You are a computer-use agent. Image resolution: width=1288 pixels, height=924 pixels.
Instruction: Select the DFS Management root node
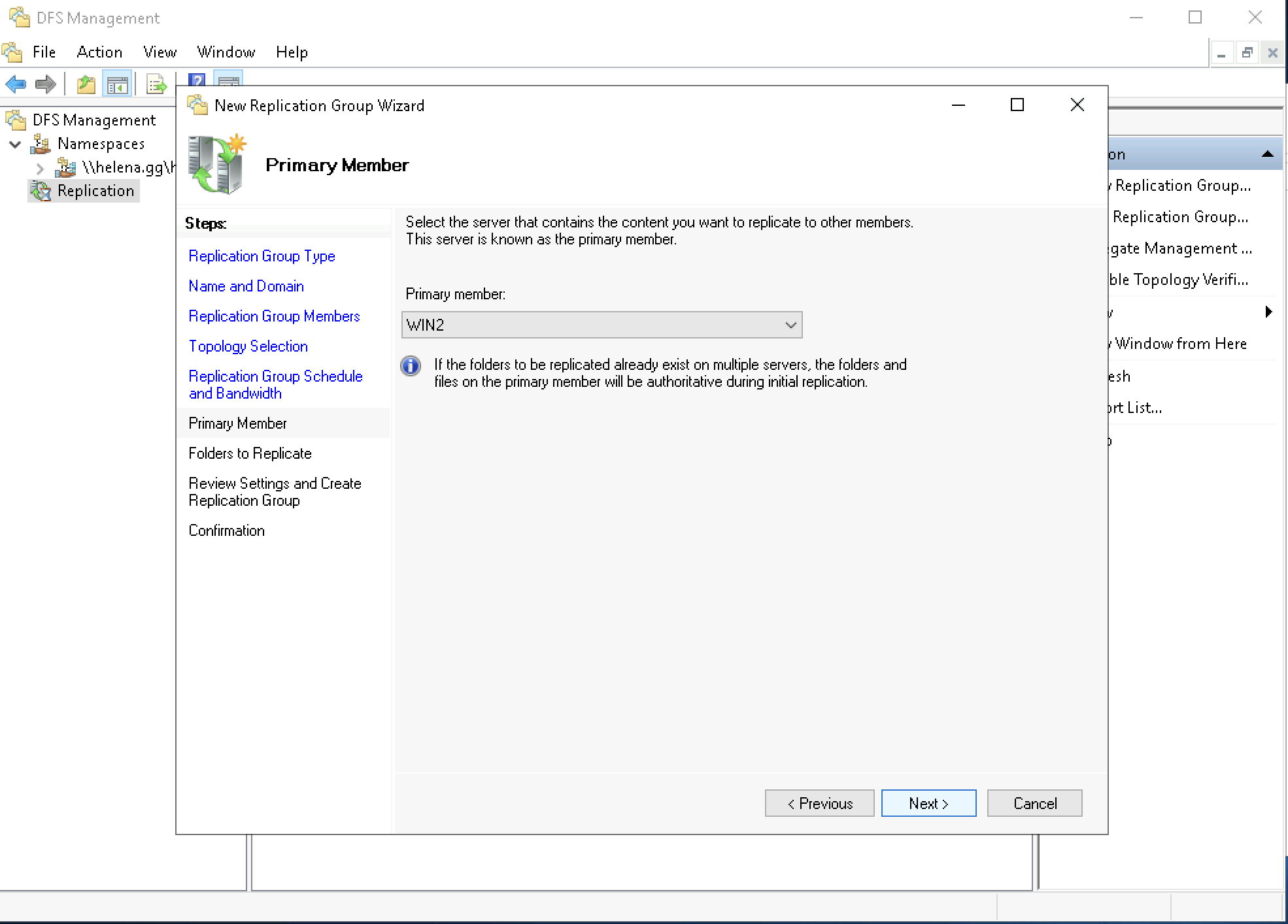pyautogui.click(x=94, y=120)
